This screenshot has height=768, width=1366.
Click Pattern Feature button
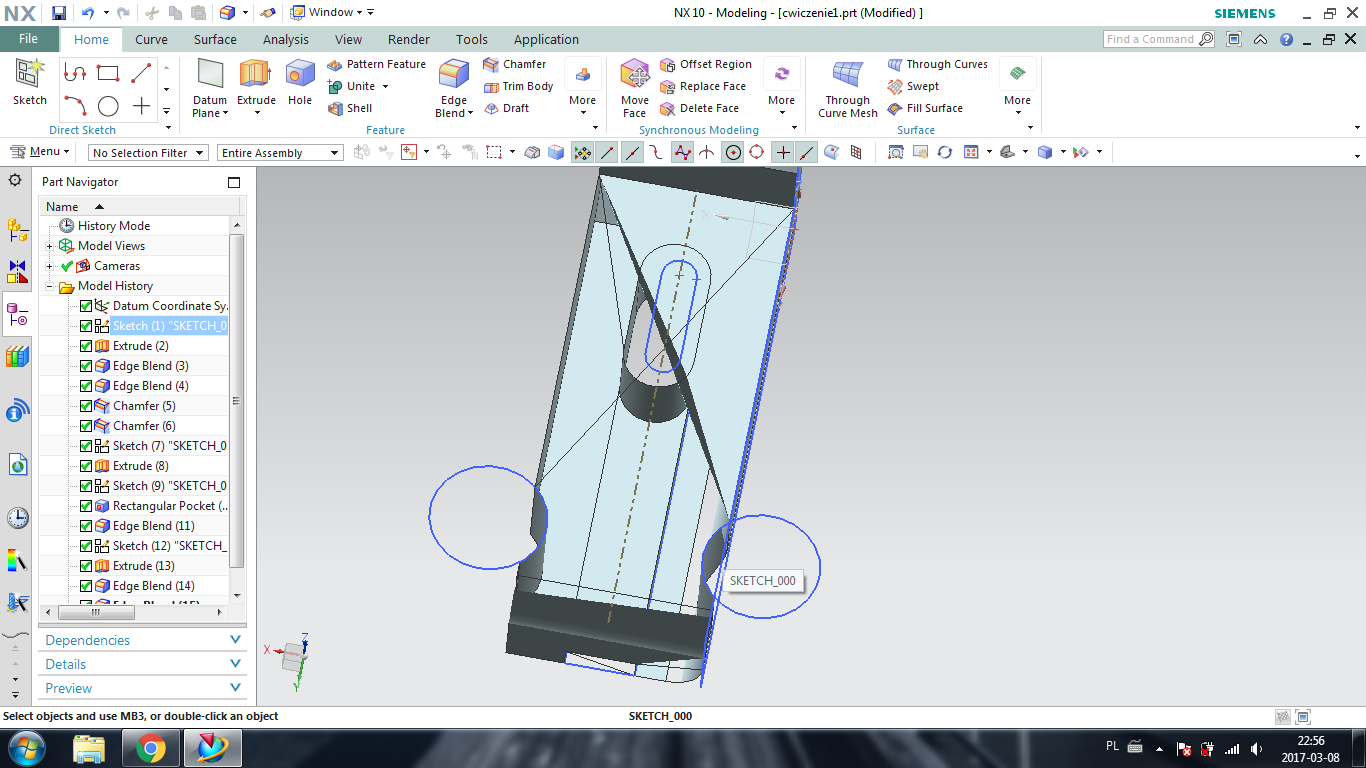376,64
